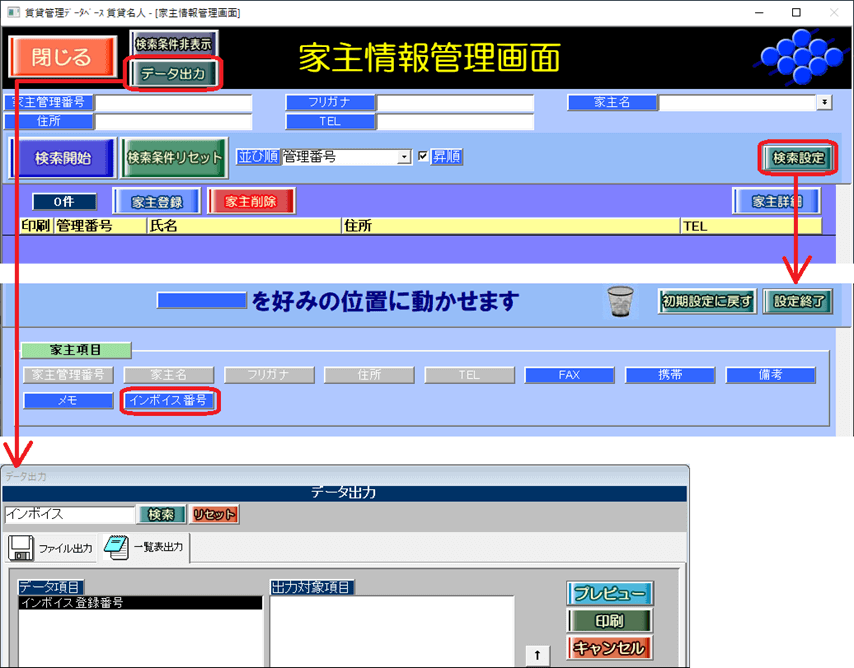Click the trash can icon
Screen dimensions: 854x668
coord(620,300)
